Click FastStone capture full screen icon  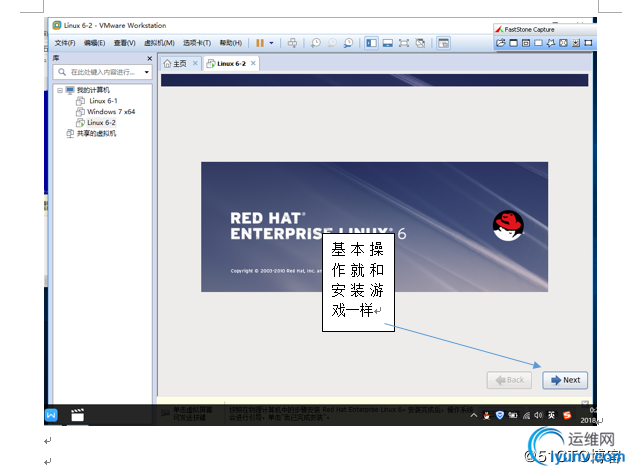(x=563, y=43)
